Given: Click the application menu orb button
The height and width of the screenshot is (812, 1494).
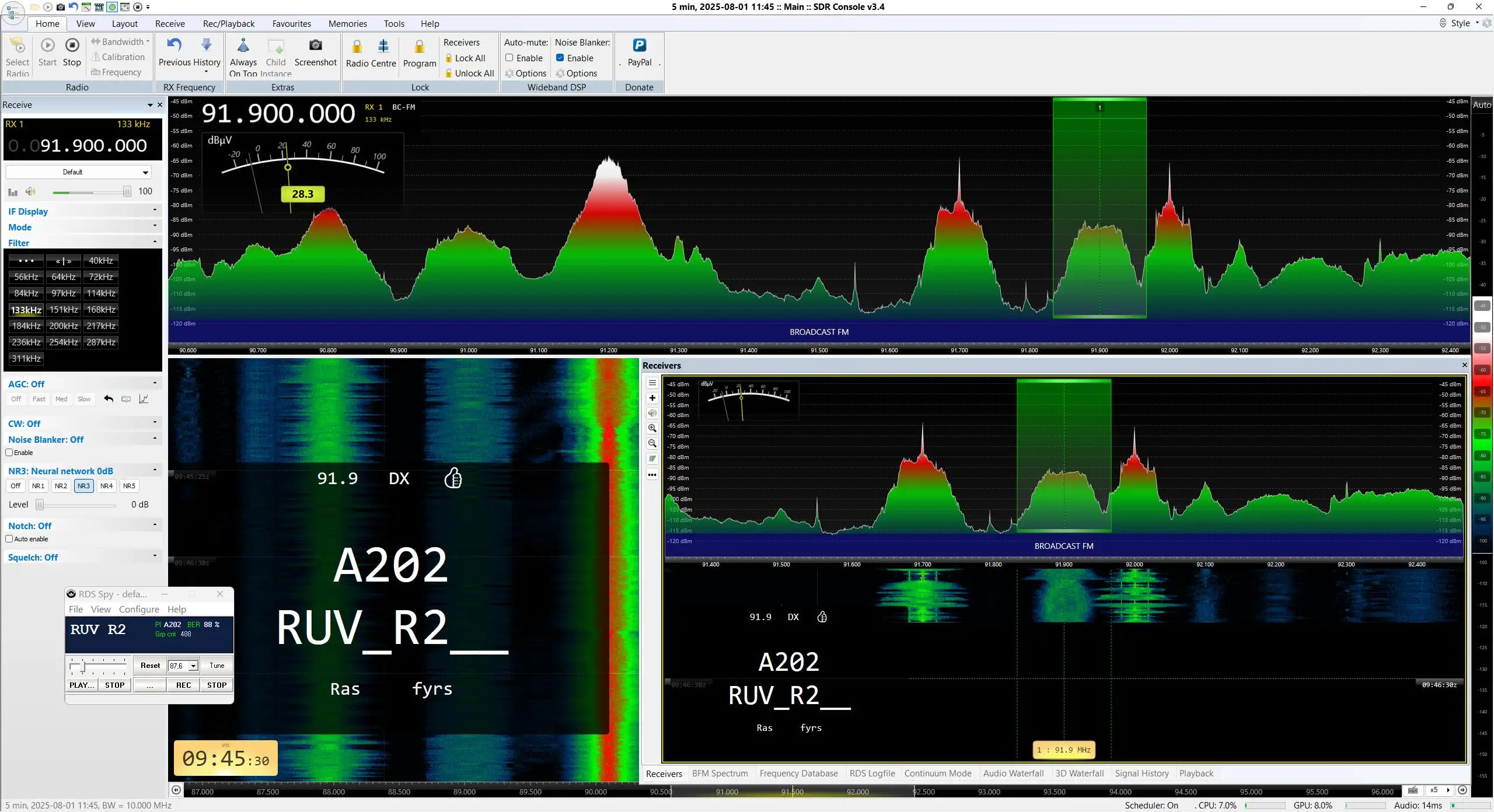Looking at the screenshot, I should [13, 13].
